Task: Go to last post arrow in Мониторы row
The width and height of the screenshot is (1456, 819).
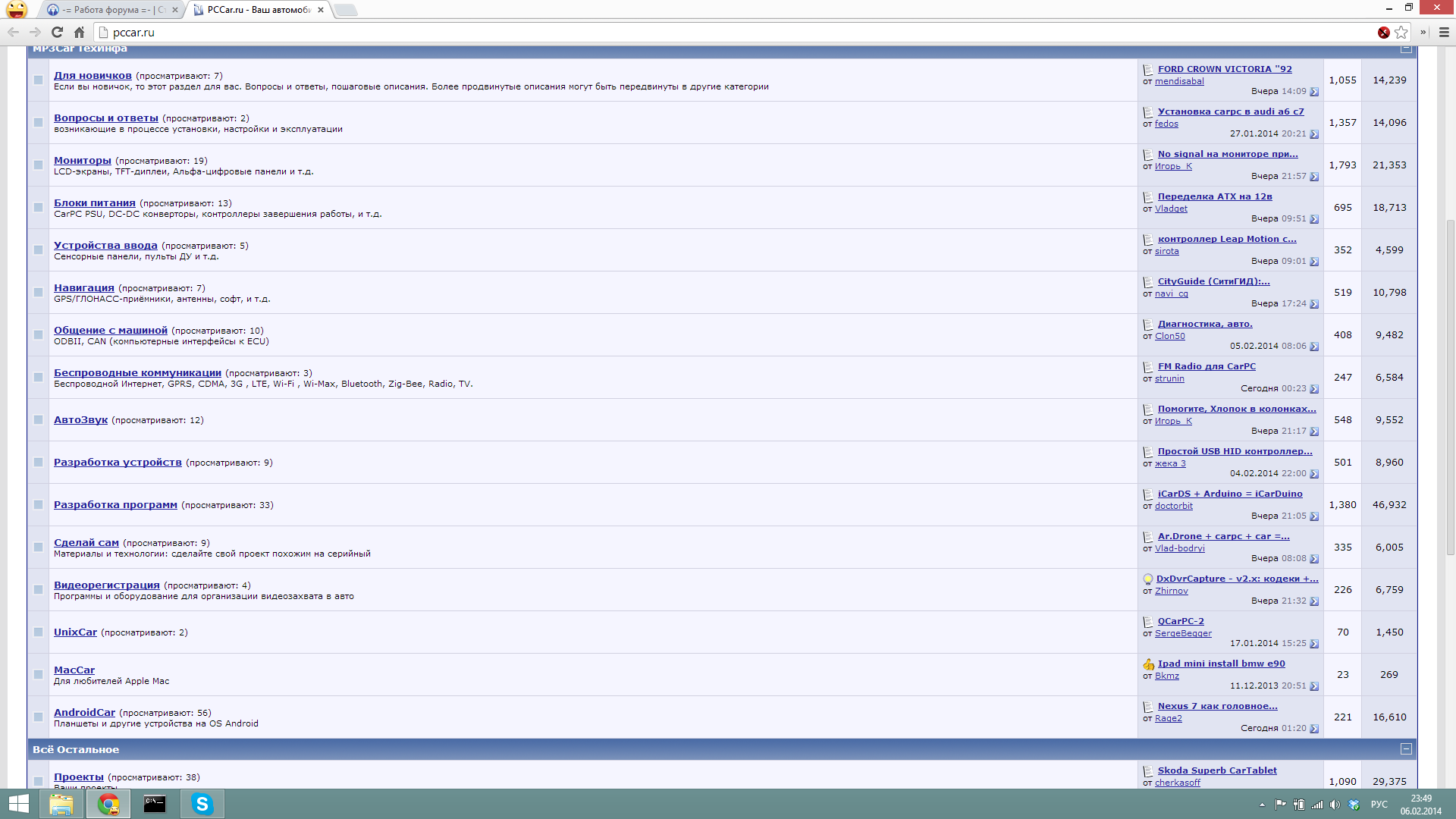Action: click(x=1314, y=177)
